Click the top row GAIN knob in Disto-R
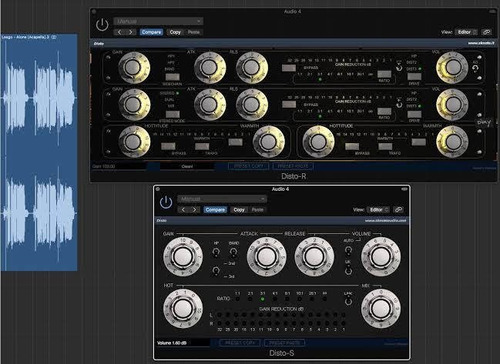Image resolution: width=500 pixels, height=364 pixels. click(134, 67)
